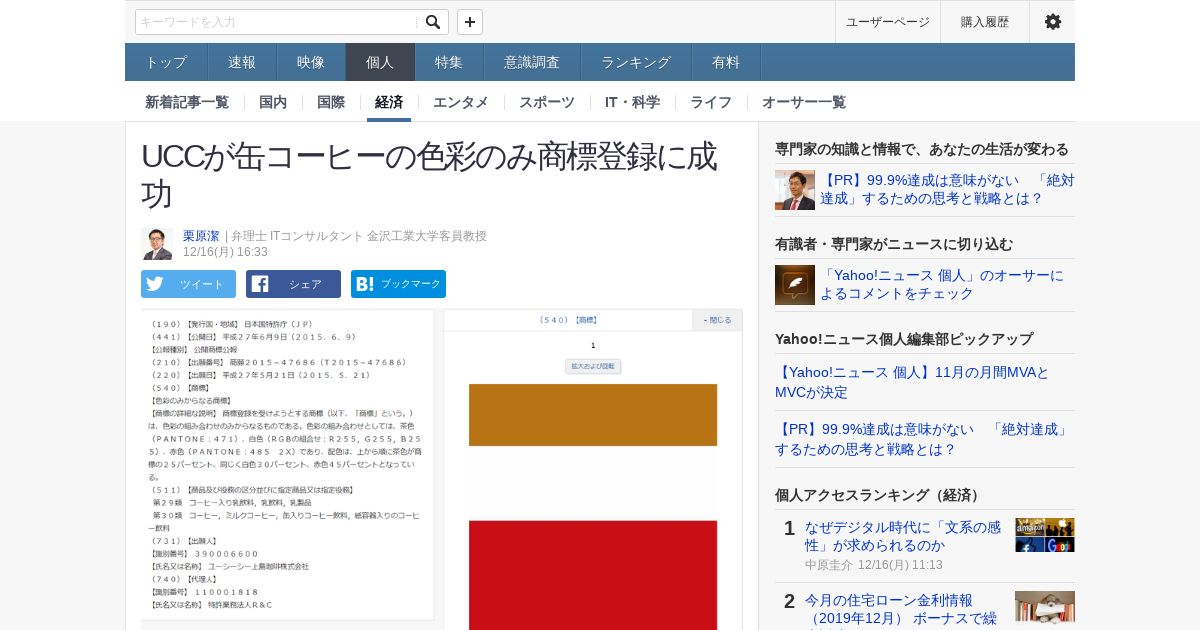
Task: Click the Yahoo author comment feather icon
Action: point(795,285)
